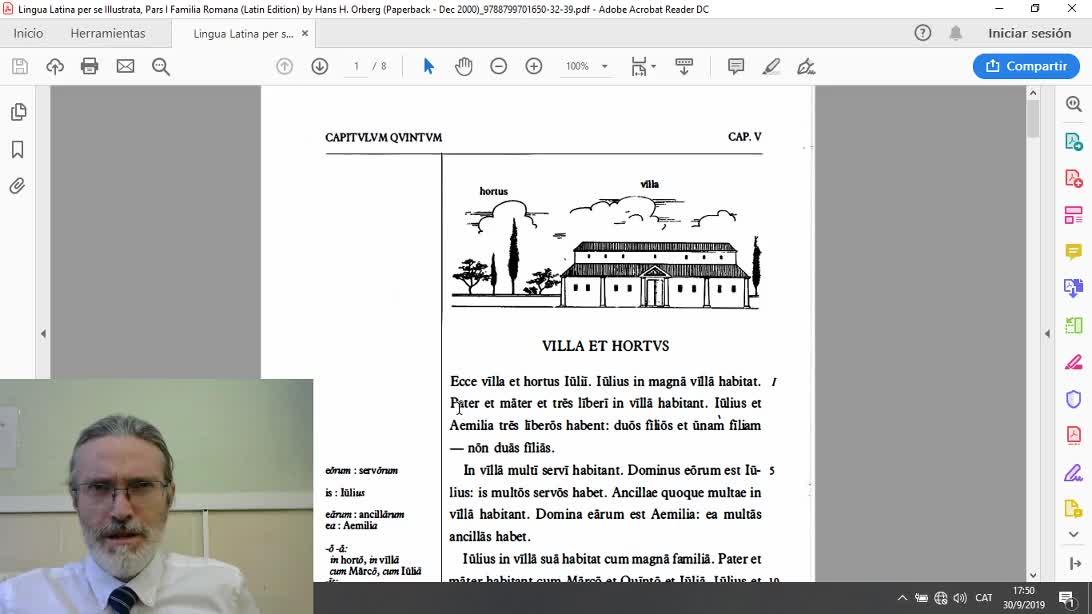Open the attachments paperclip panel
The width and height of the screenshot is (1092, 614).
point(17,186)
